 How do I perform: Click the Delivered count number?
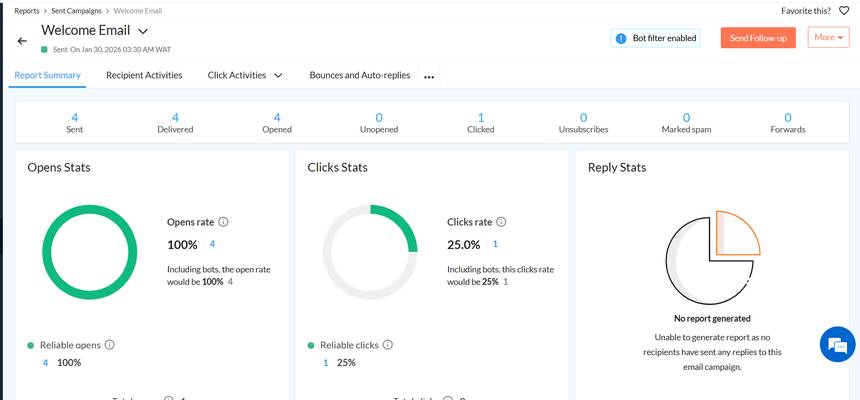(175, 117)
